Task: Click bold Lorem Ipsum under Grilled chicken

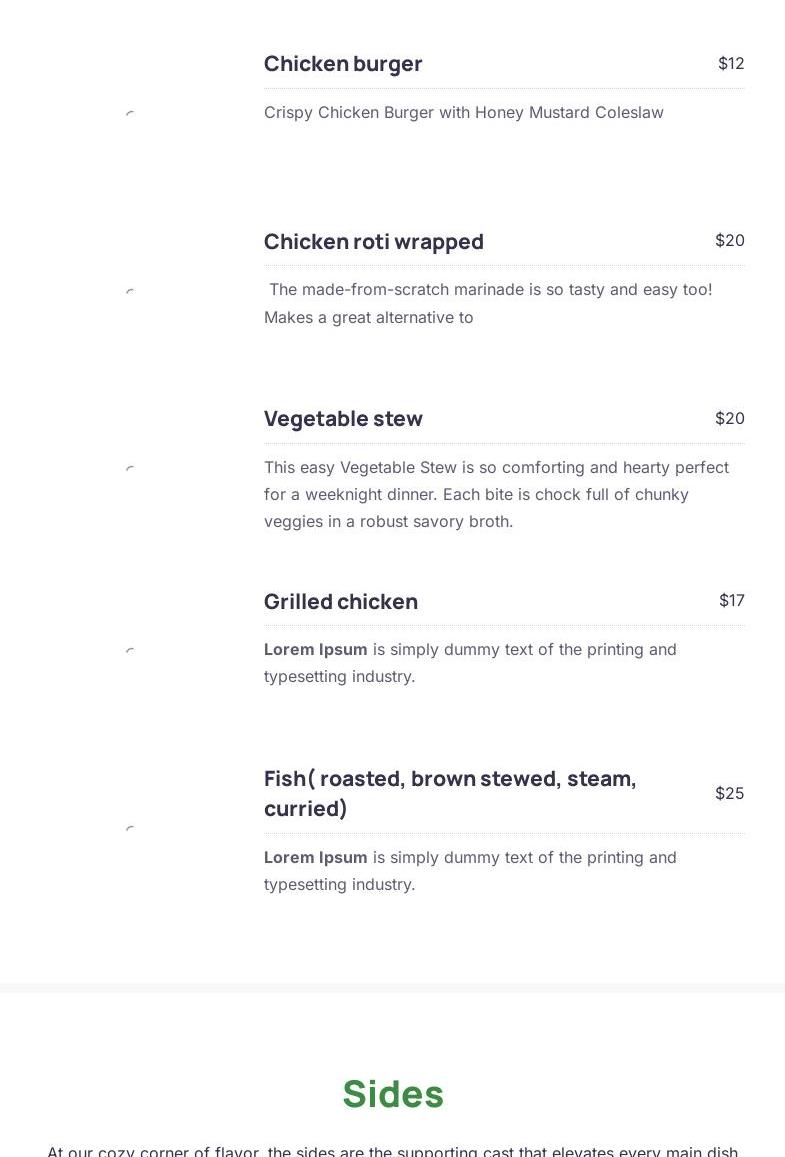Action: click(x=316, y=649)
